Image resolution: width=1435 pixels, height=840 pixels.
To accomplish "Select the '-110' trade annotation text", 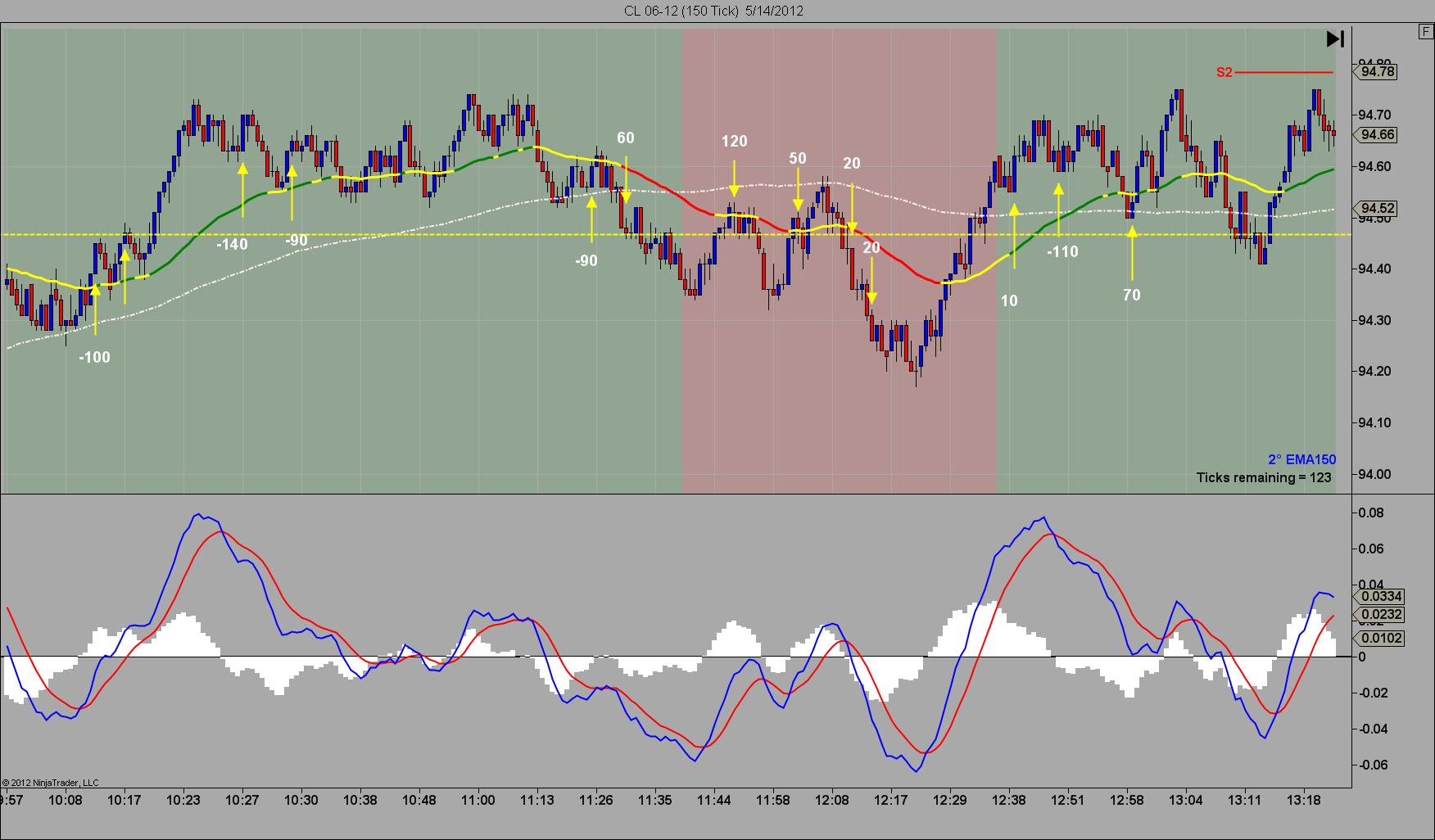I will [1062, 251].
